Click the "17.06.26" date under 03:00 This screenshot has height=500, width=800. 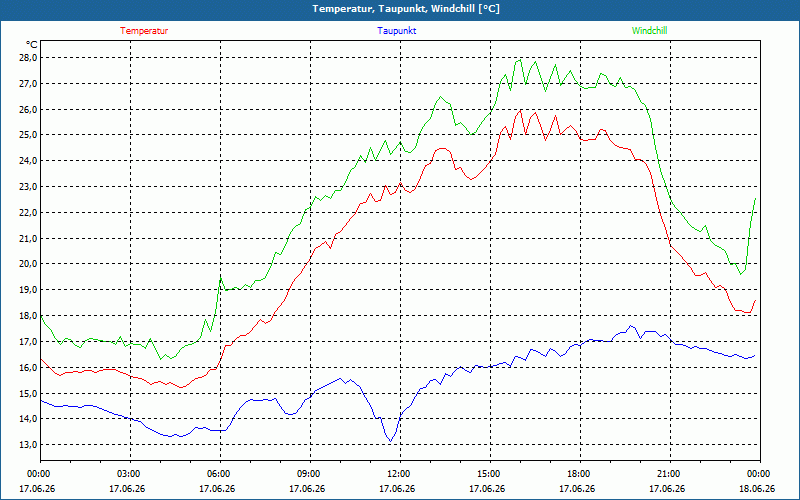128,489
